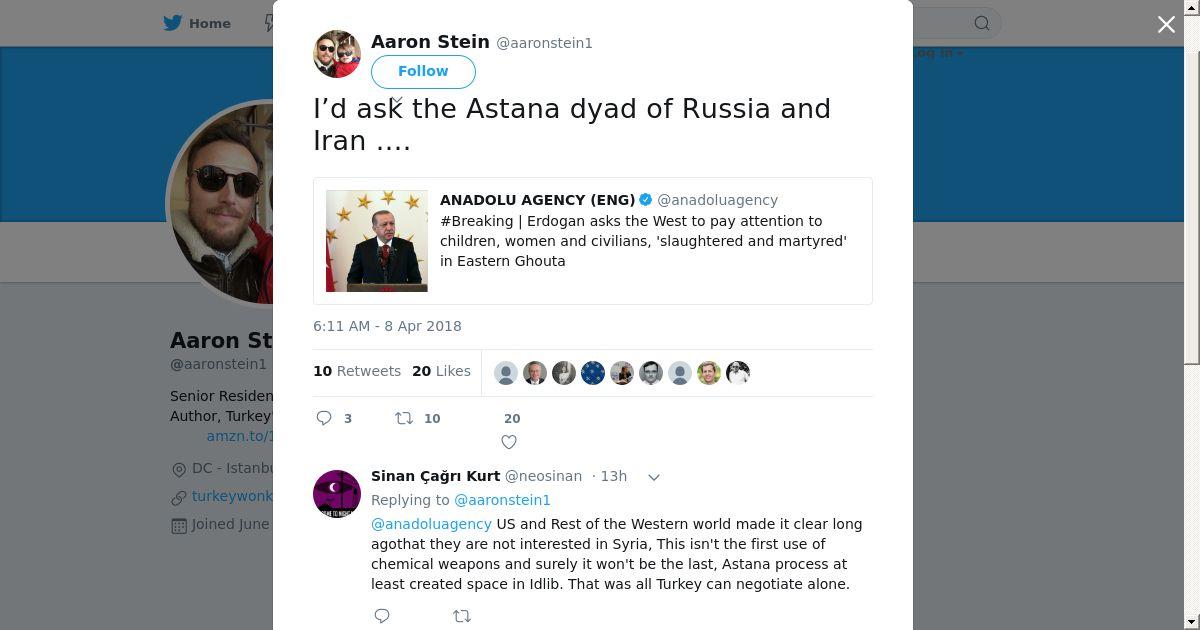Viewport: 1200px width, 630px height.
Task: Click the @anadoluagency mention in the reply
Action: 431,524
